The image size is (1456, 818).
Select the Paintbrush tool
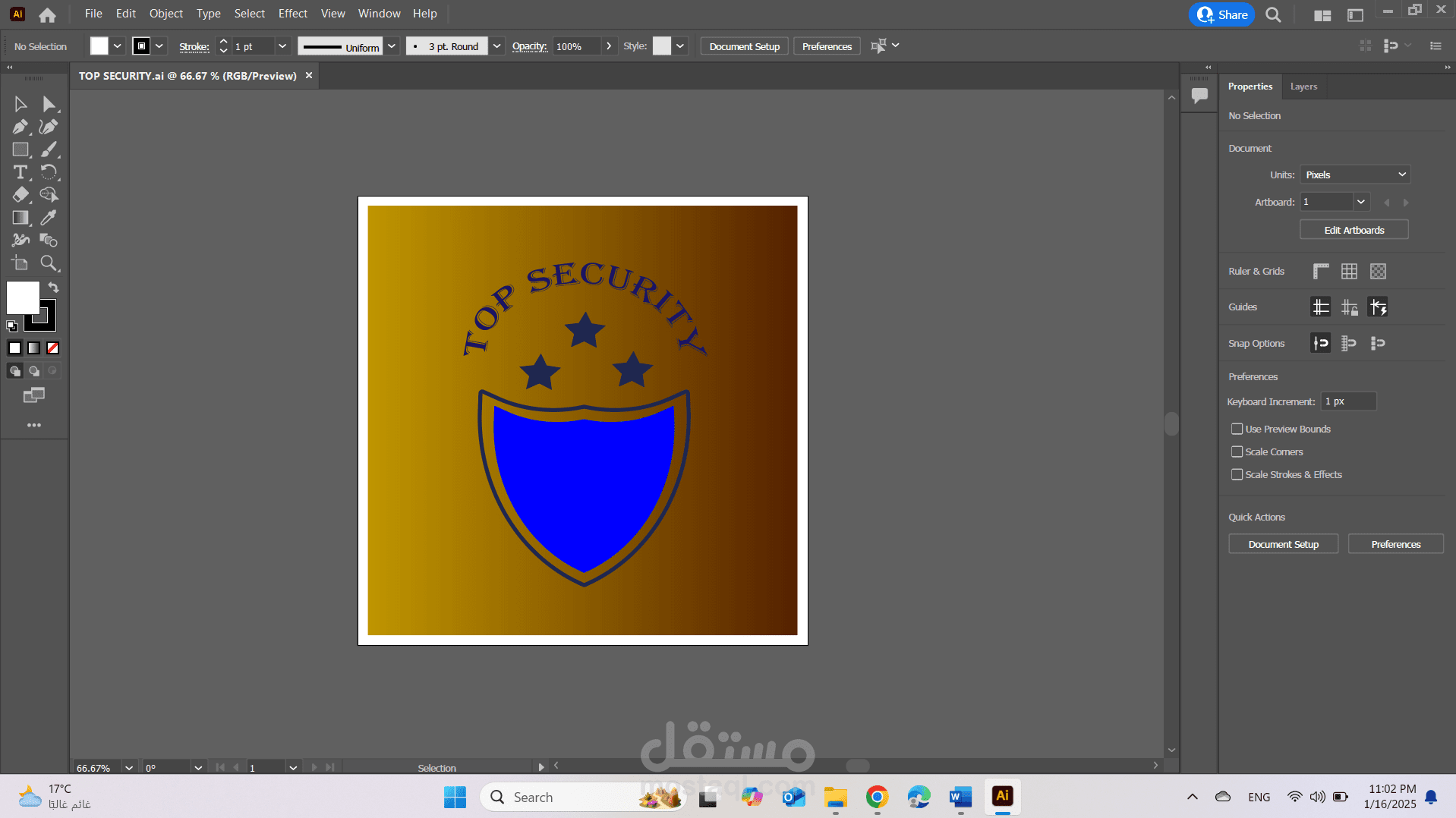(x=49, y=149)
